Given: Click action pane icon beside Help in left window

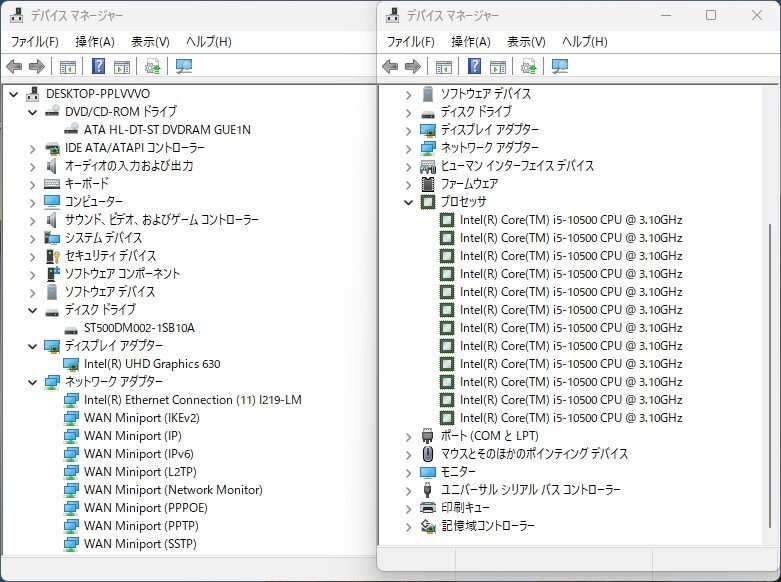Looking at the screenshot, I should point(122,66).
